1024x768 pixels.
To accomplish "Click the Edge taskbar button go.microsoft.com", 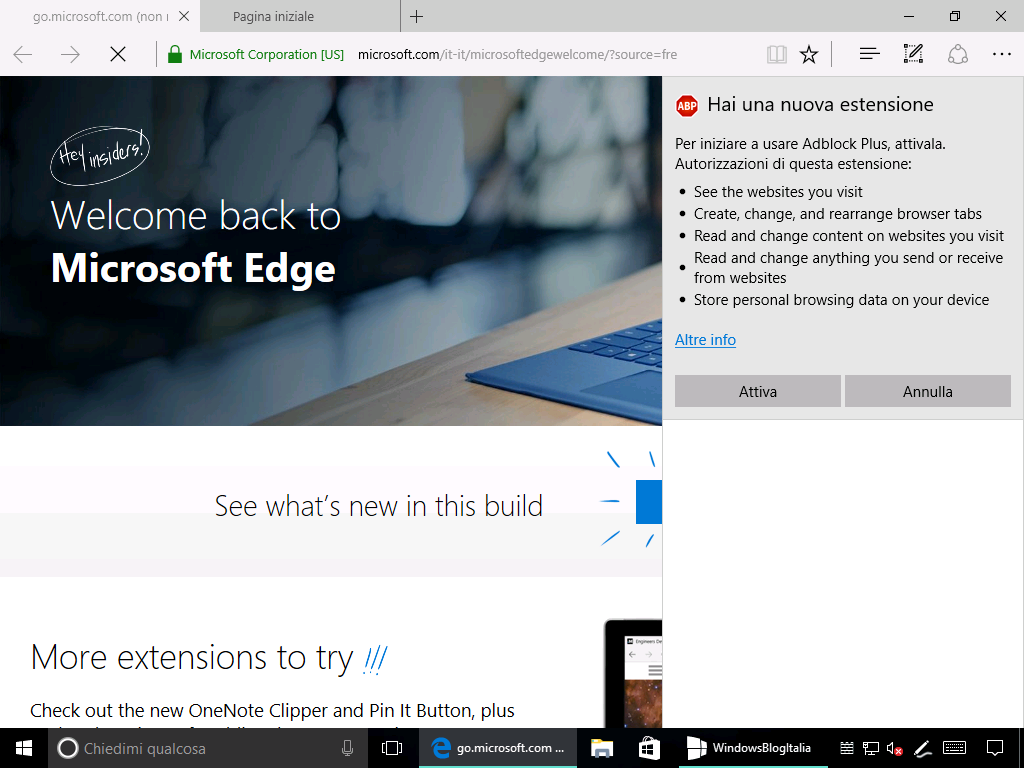I will pyautogui.click(x=498, y=748).
